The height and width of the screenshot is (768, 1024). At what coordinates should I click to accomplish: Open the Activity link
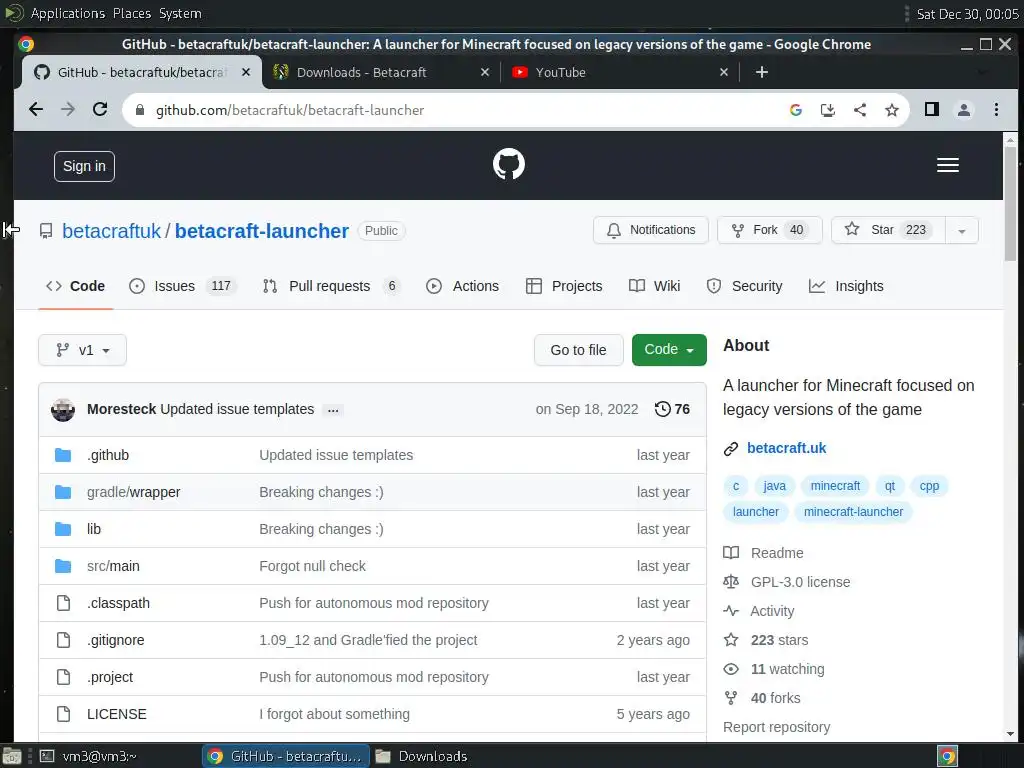tap(772, 611)
